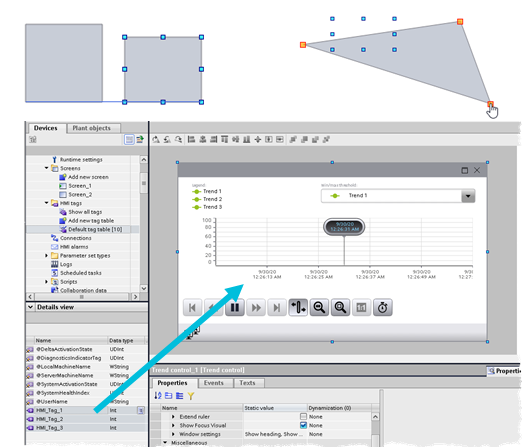The width and height of the screenshot is (522, 447).
Task: Open the Trend 1 threshold dropdown
Action: (x=468, y=196)
